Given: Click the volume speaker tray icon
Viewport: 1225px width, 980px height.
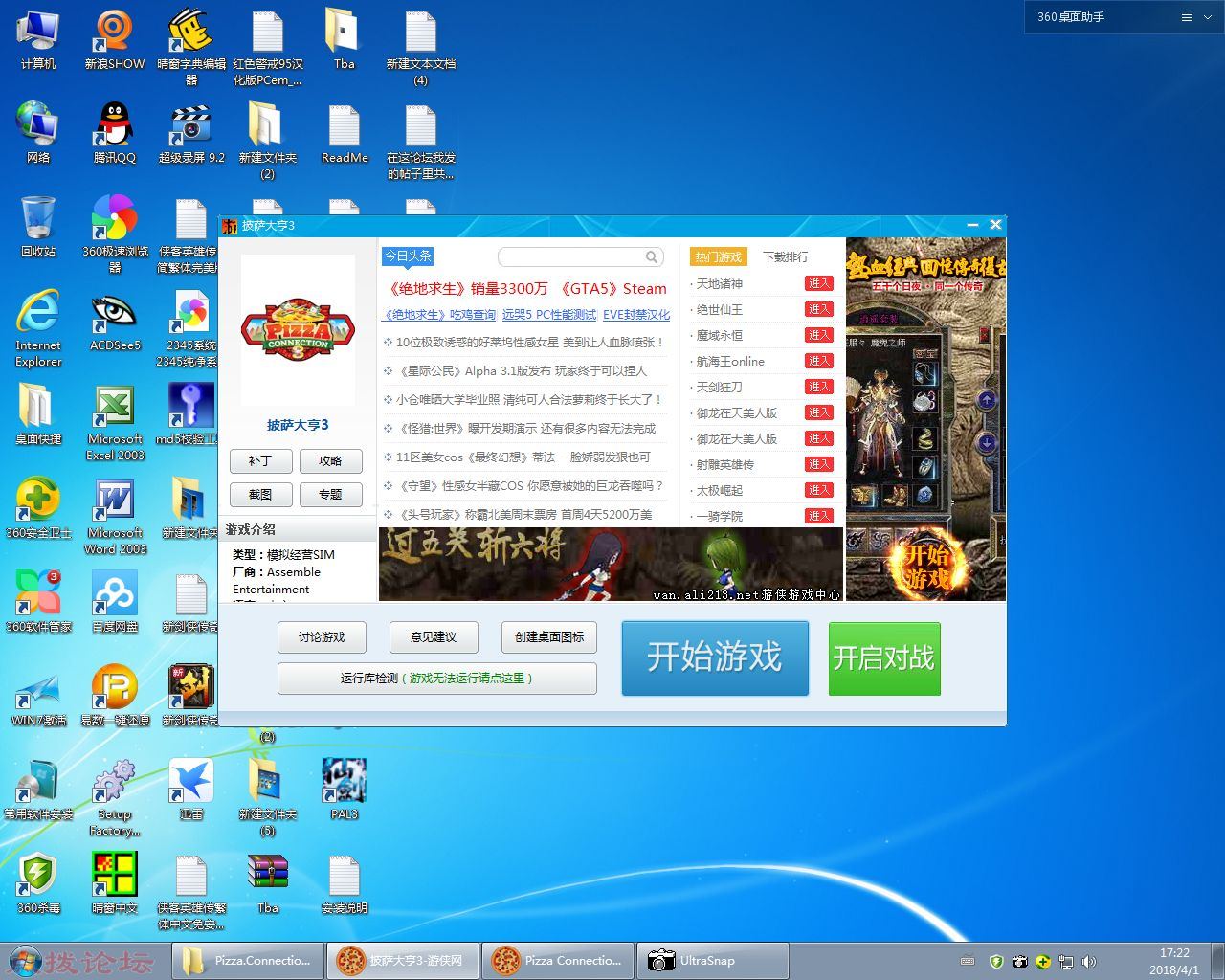Looking at the screenshot, I should [x=1088, y=961].
